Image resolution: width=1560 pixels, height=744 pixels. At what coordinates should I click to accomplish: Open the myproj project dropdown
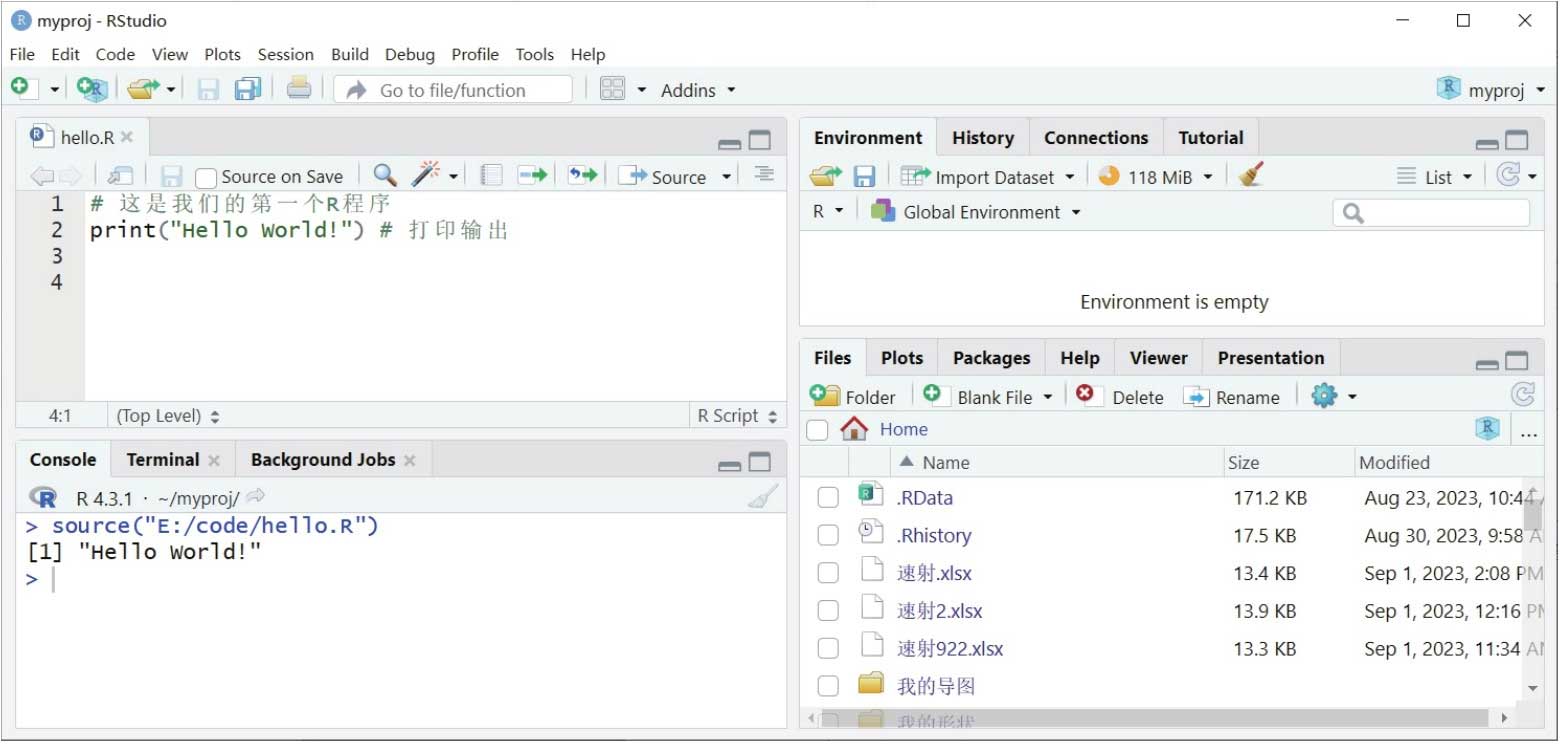point(1490,90)
